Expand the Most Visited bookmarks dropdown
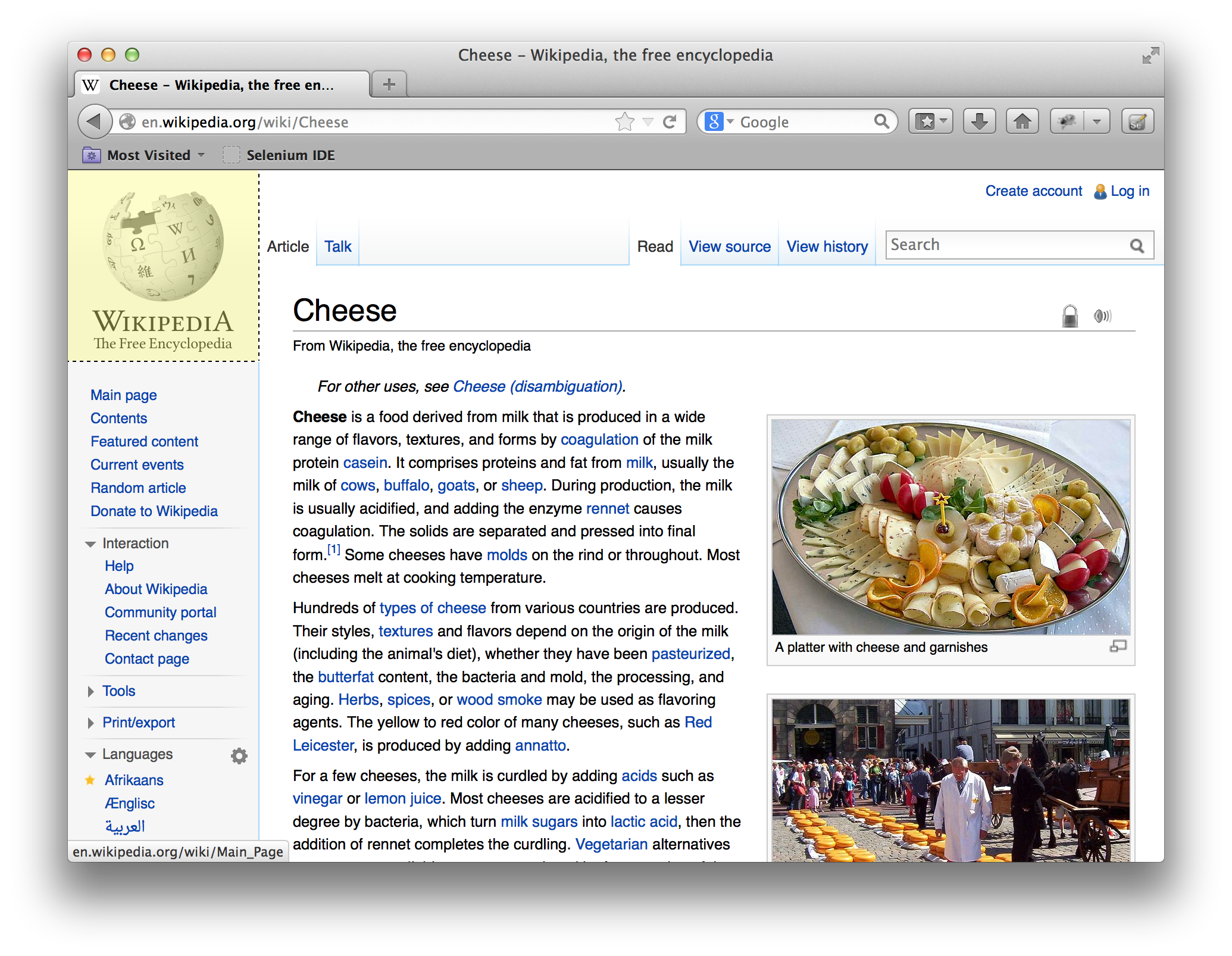 coord(201,155)
